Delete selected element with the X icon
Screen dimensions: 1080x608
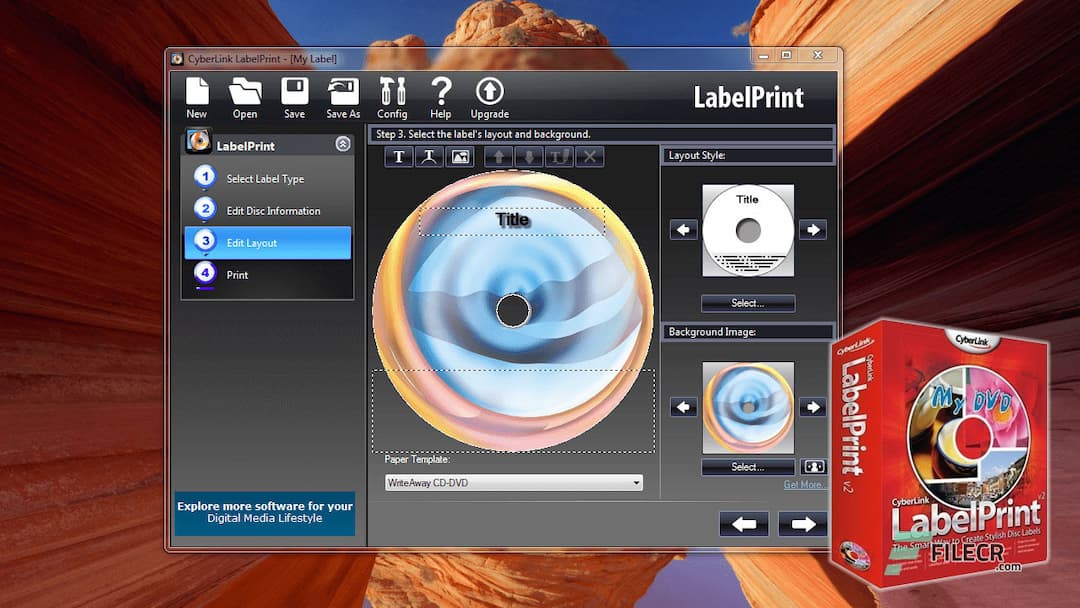[x=588, y=156]
